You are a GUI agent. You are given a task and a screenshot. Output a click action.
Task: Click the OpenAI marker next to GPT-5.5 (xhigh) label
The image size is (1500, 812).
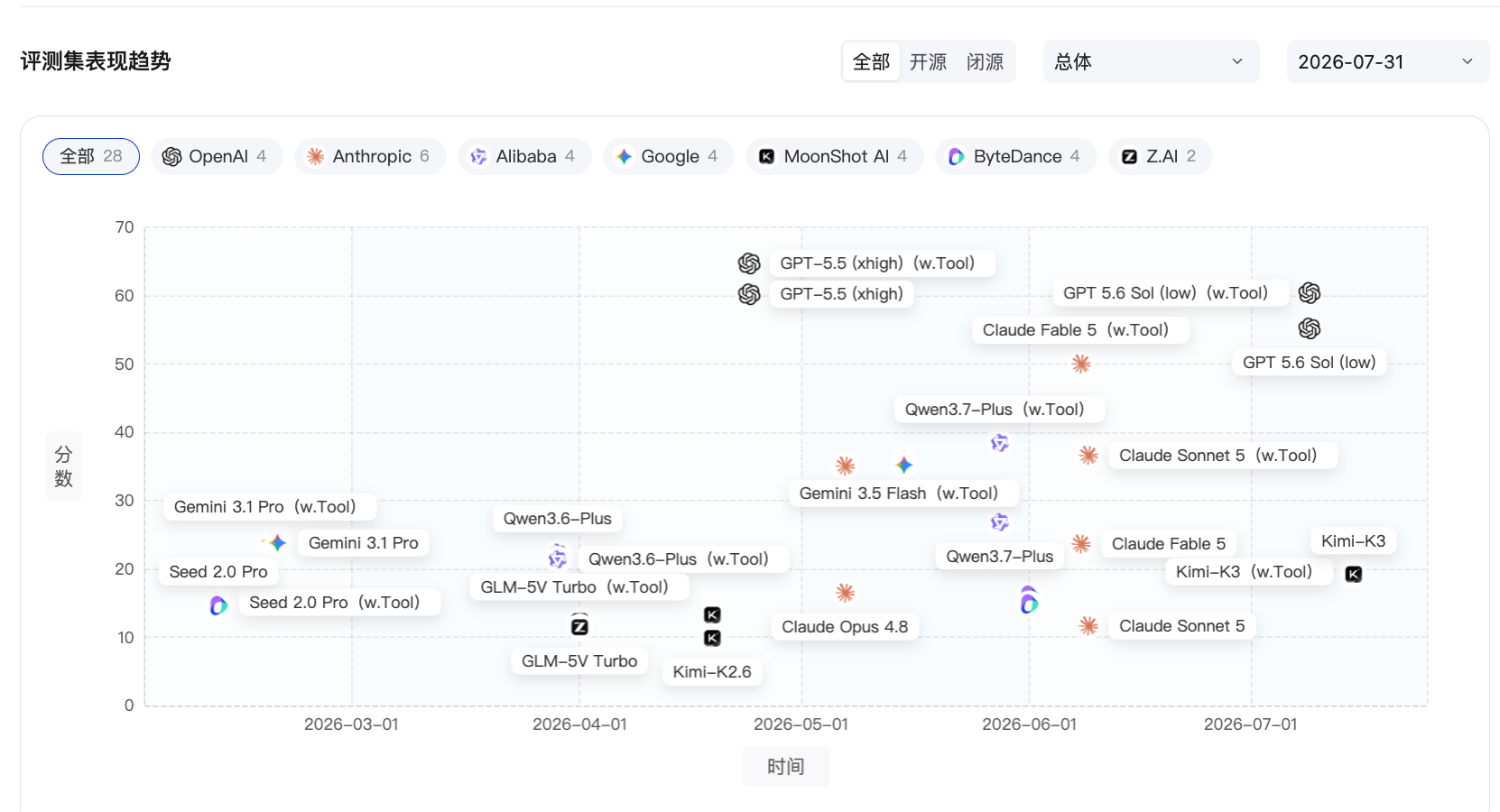point(749,294)
